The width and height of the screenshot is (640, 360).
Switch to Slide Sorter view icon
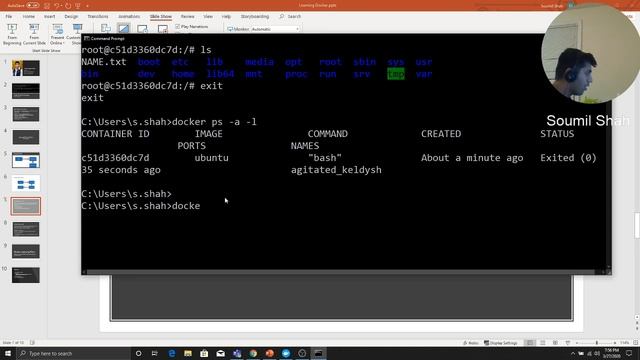(542, 343)
